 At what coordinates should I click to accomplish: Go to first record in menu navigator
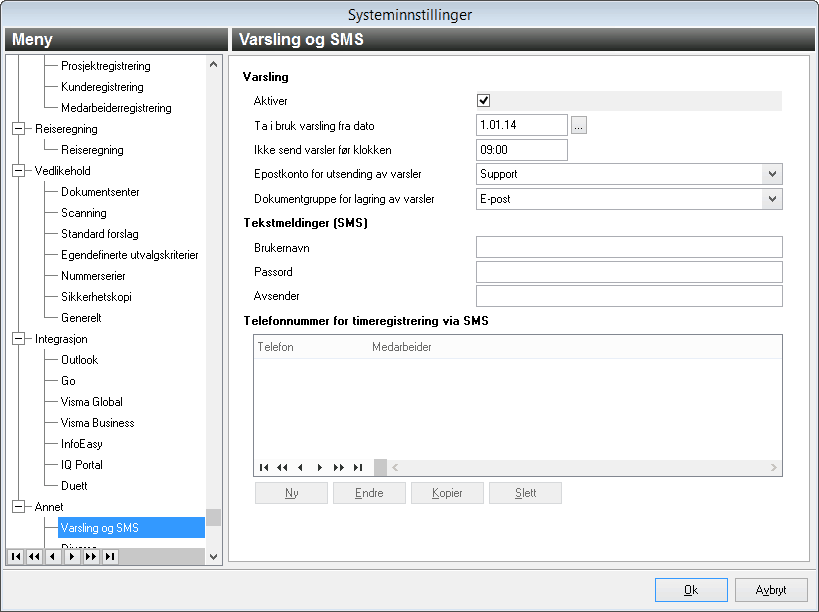pyautogui.click(x=16, y=557)
